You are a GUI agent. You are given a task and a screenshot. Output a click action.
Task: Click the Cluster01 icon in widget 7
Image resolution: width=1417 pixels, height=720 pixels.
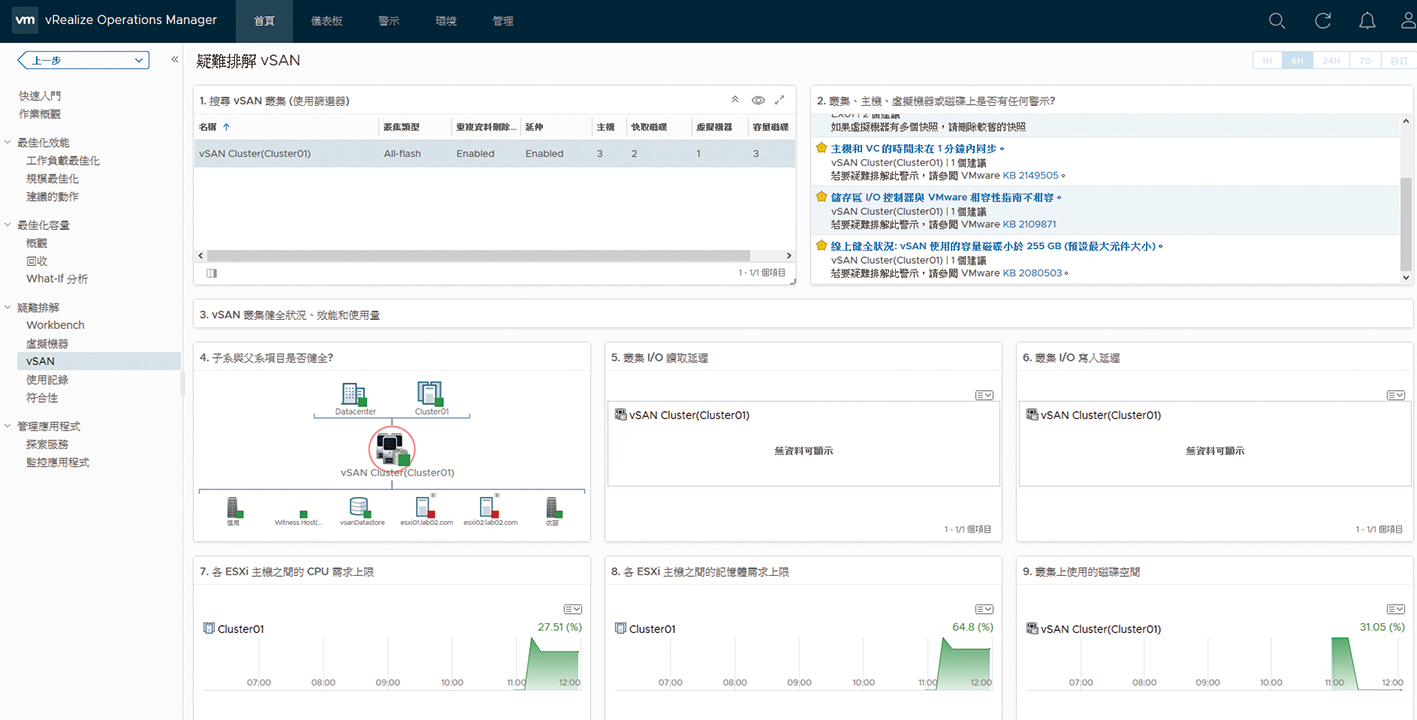click(209, 629)
